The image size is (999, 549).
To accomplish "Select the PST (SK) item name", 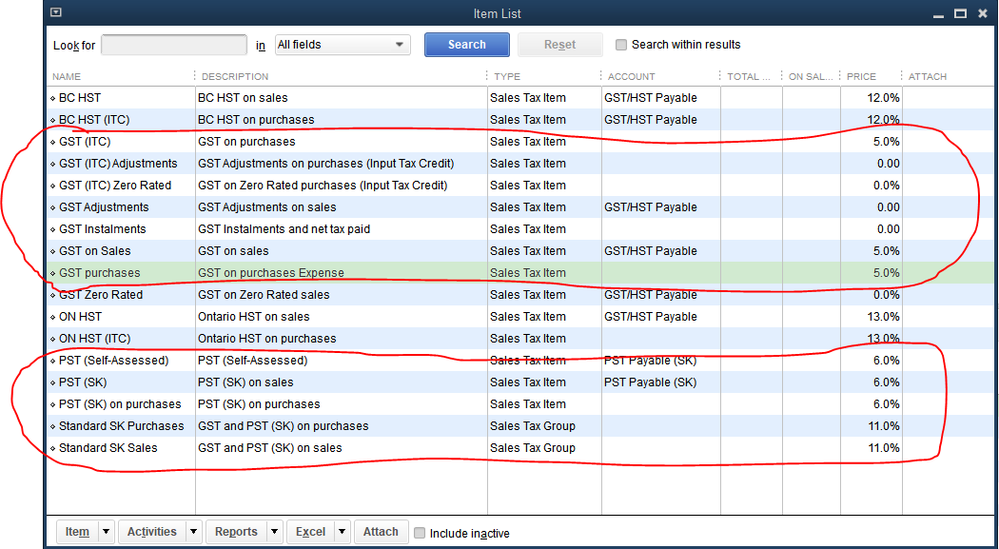I will (83, 382).
